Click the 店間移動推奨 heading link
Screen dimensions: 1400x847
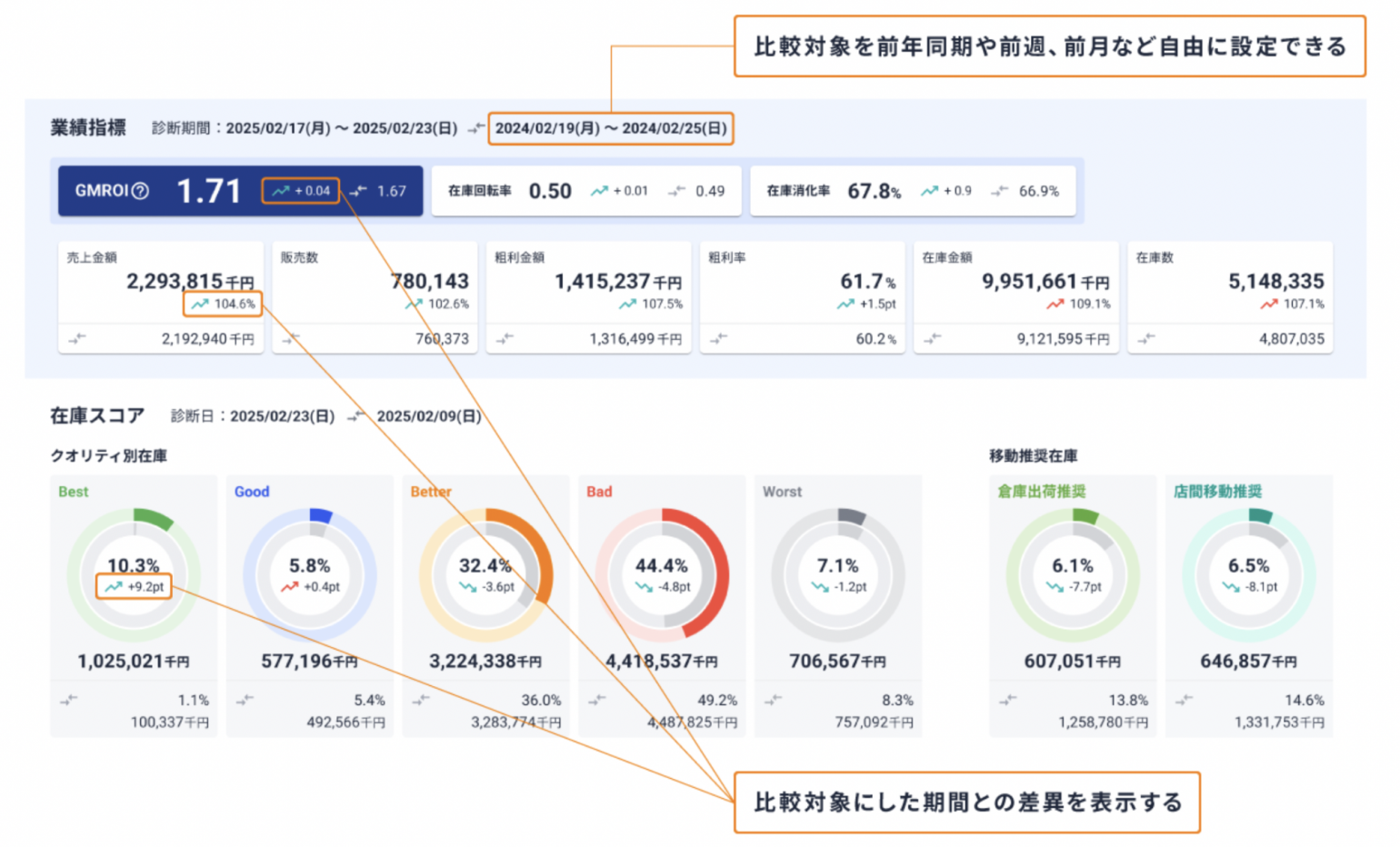1217,492
